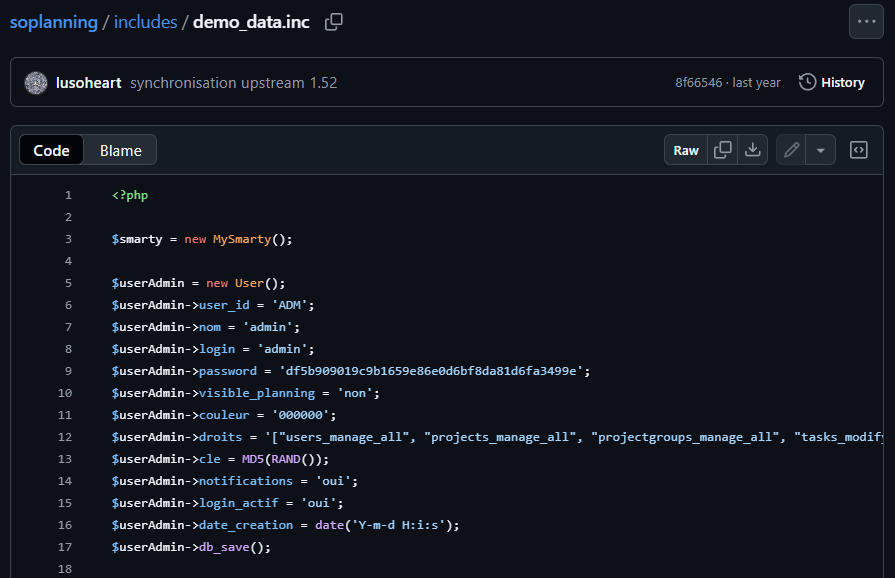895x578 pixels.
Task: Expand the edit options dropdown arrow
Action: point(821,150)
